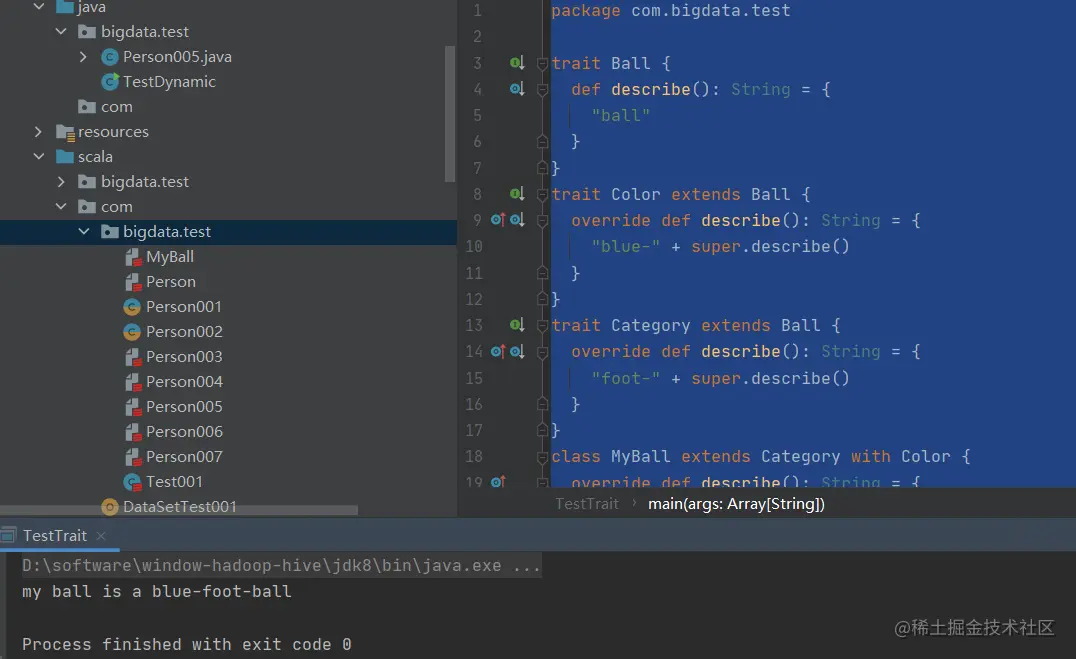Click the overrides gutter icon on line 9
The width and height of the screenshot is (1076, 659).
point(498,220)
